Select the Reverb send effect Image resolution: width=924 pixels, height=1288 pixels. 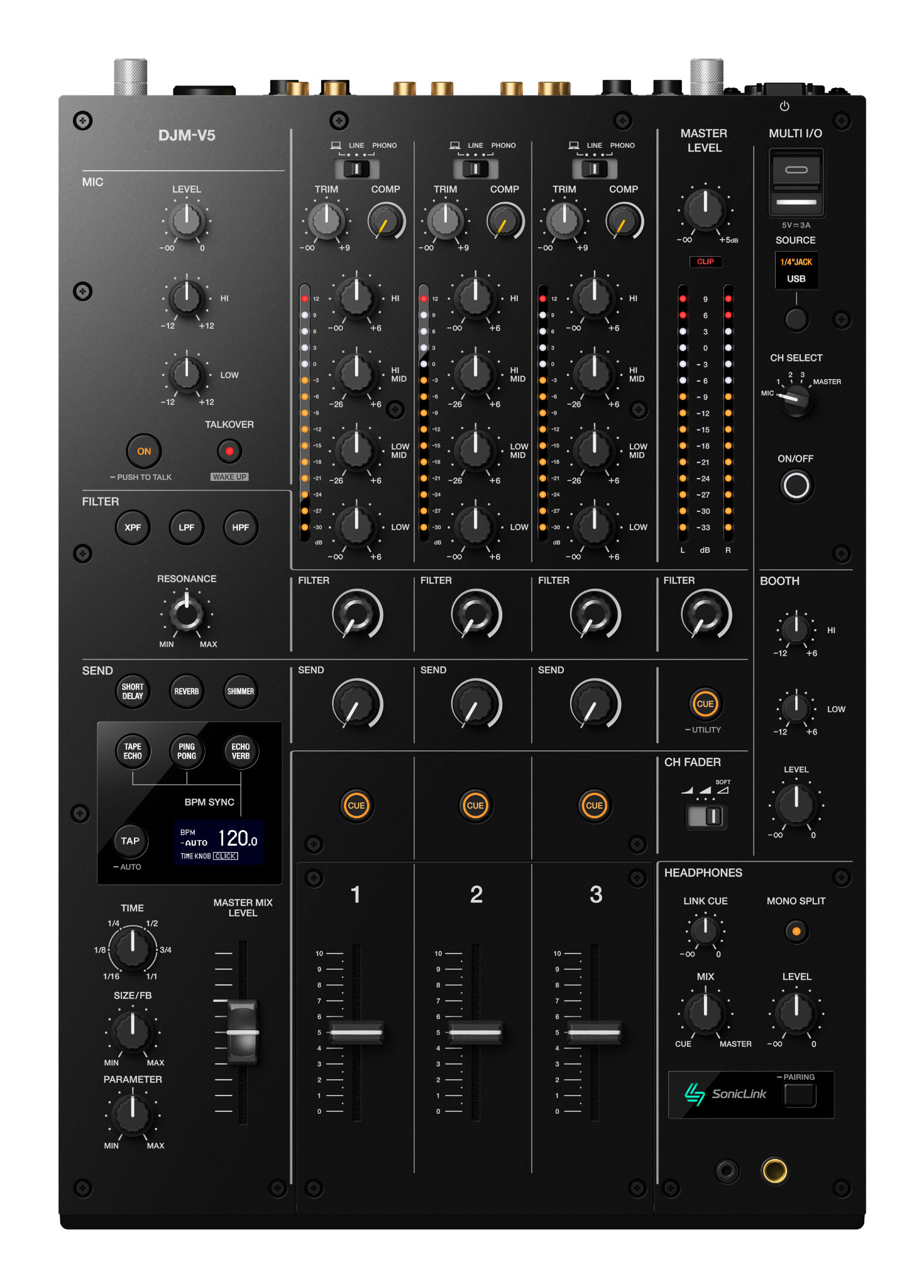(187, 691)
